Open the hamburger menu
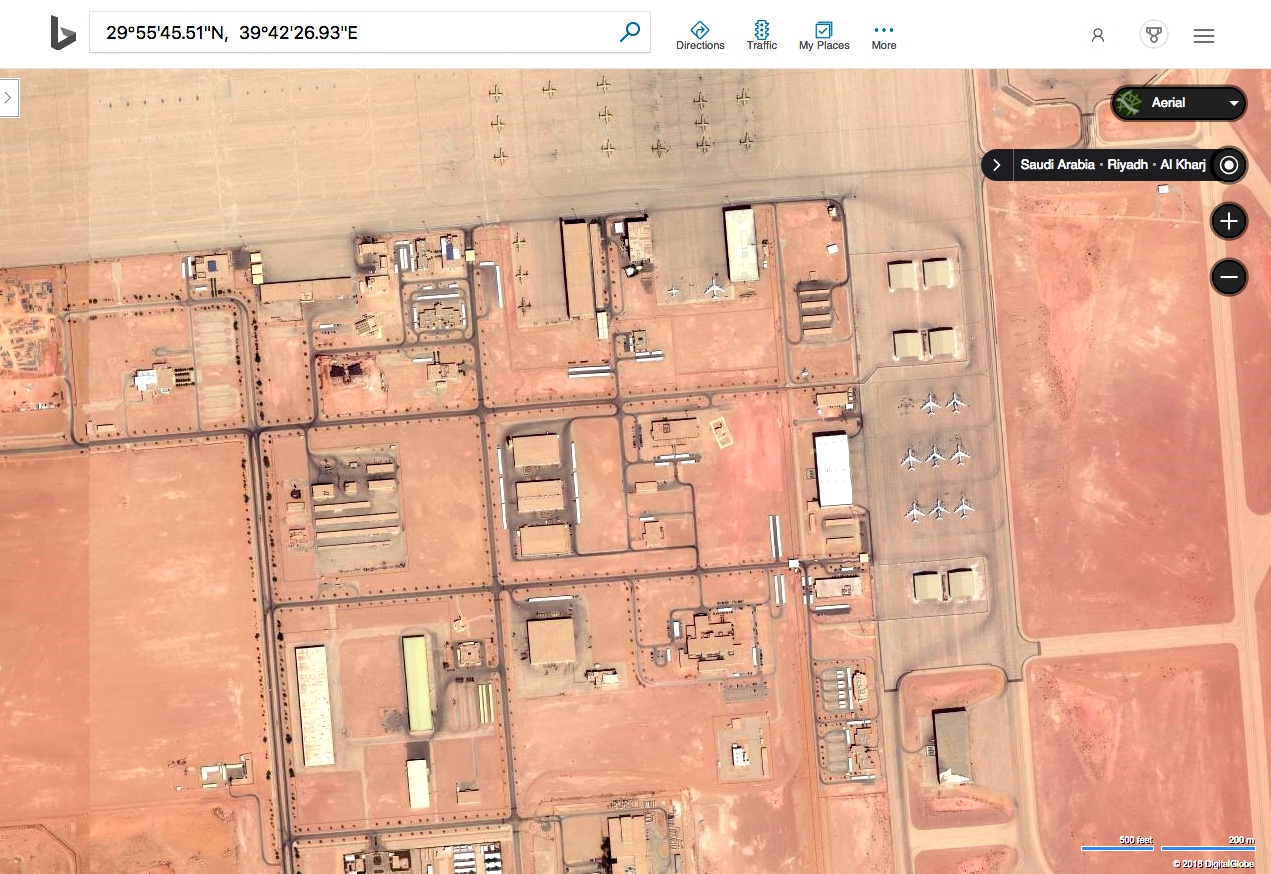This screenshot has width=1271, height=874. 1204,36
